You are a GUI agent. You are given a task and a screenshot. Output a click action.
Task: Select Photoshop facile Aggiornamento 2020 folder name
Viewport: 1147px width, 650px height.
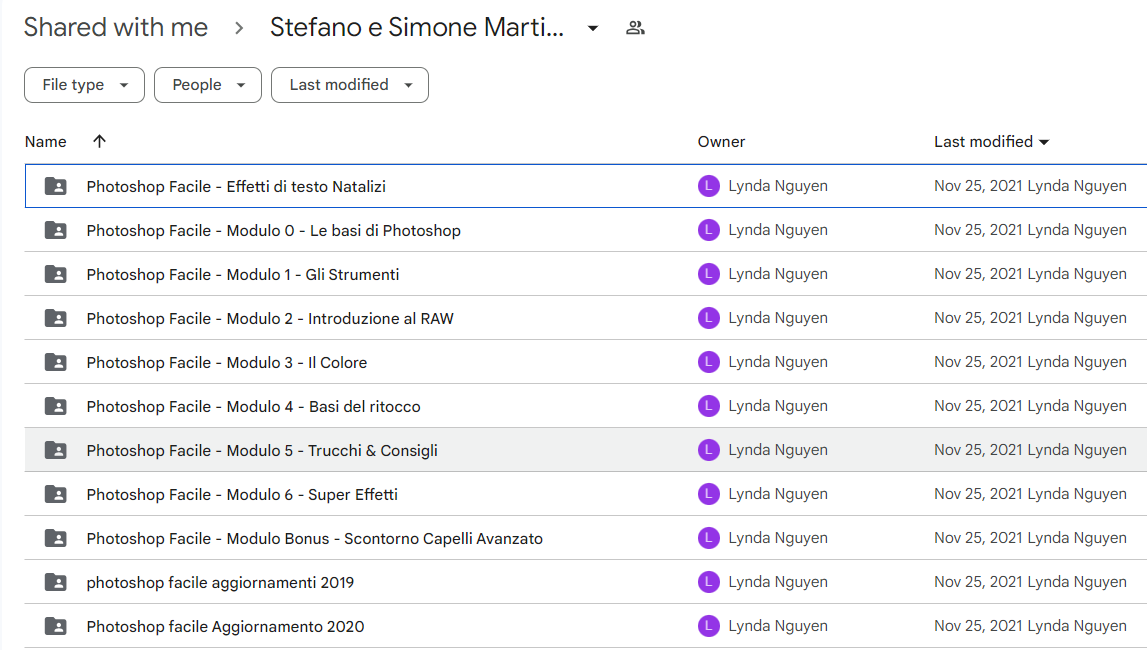click(x=225, y=626)
